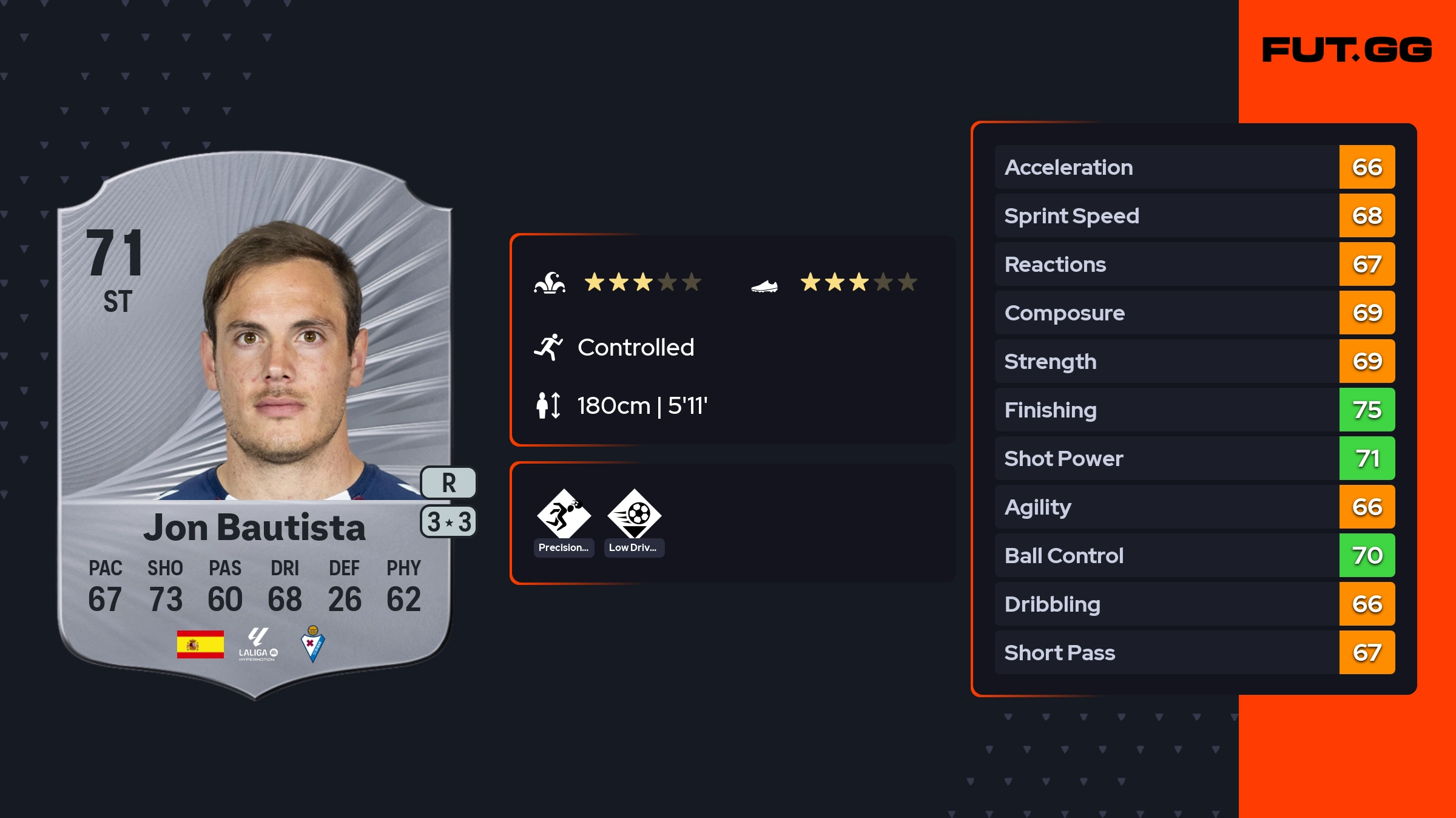Click the Eibar club crest

[313, 644]
